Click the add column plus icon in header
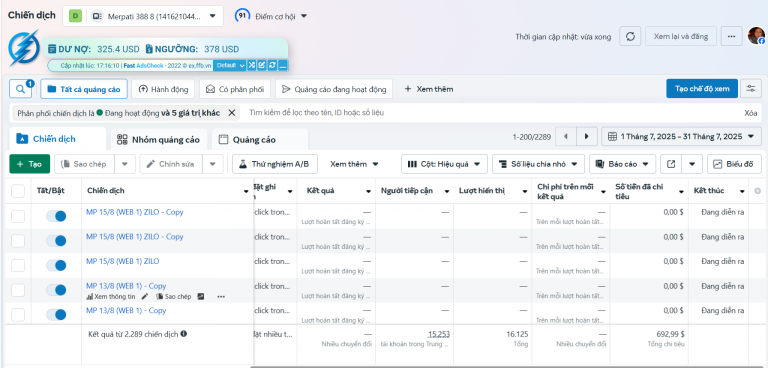This screenshot has height=368, width=768. [758, 191]
